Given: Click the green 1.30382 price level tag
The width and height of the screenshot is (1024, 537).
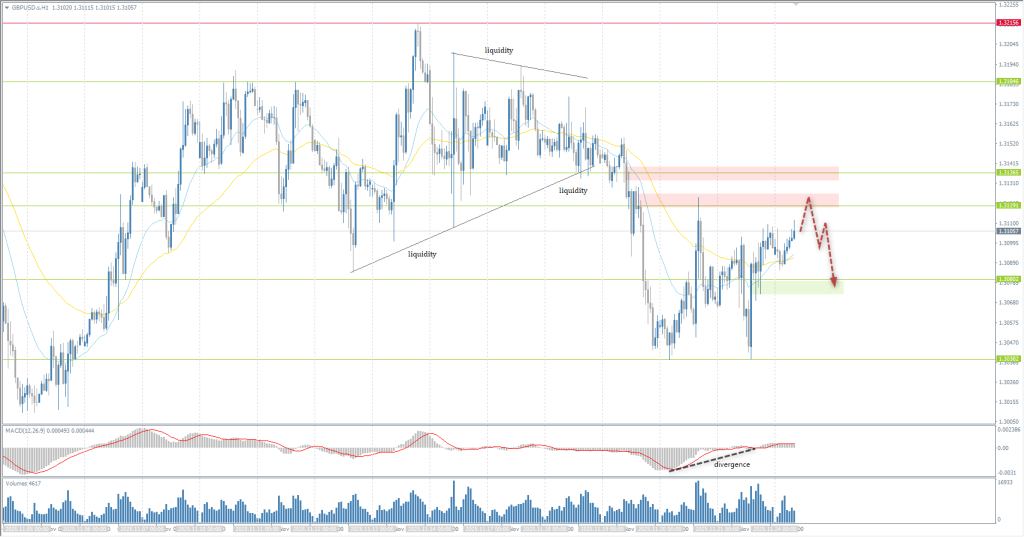Looking at the screenshot, I should click(1008, 359).
